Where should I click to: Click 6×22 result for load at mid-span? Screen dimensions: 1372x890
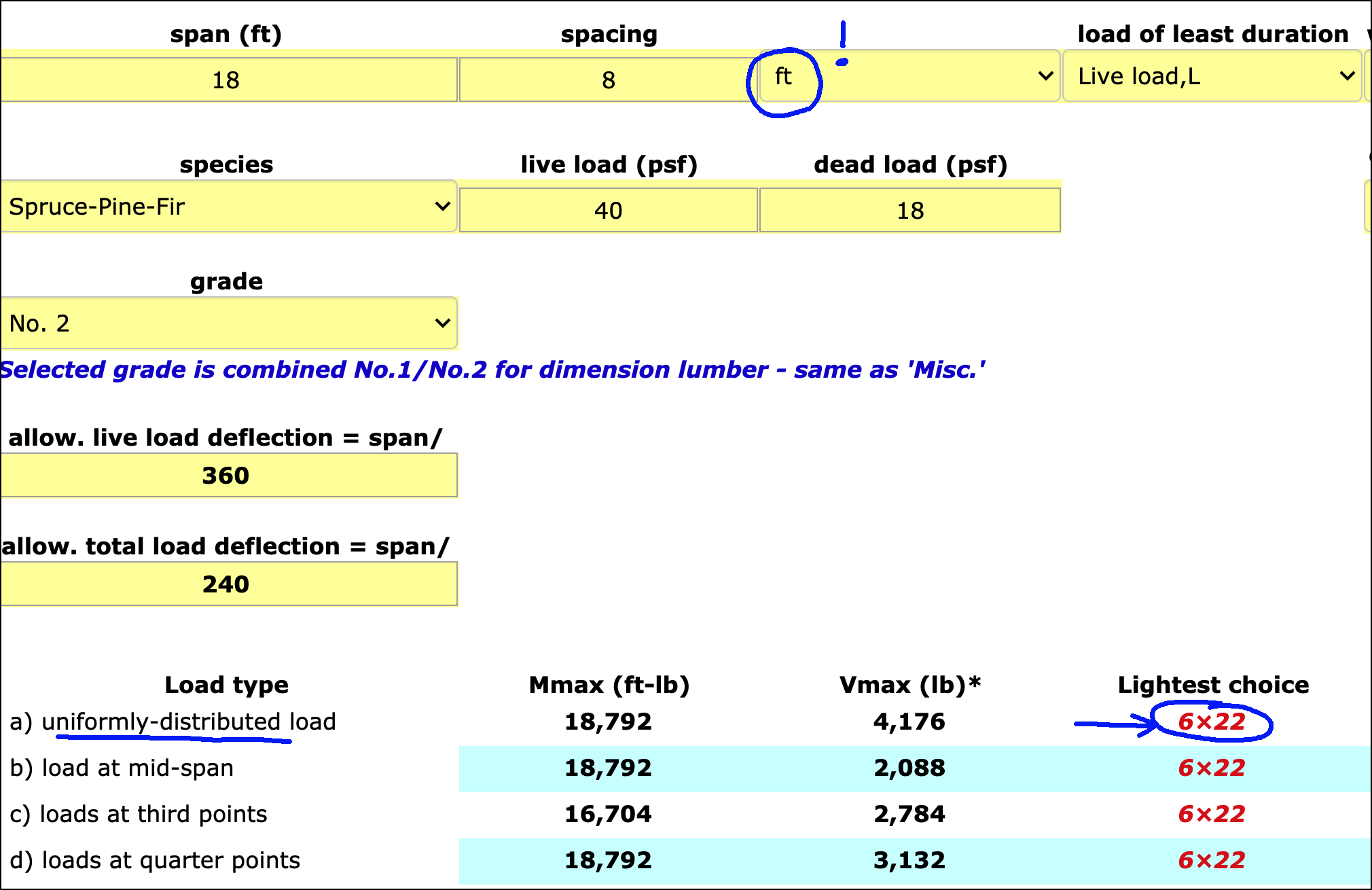tap(1212, 768)
